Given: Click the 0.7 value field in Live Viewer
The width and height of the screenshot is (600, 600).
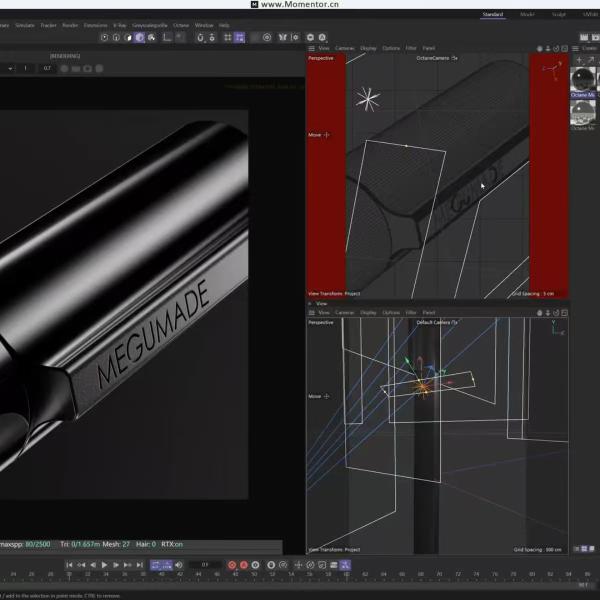Looking at the screenshot, I should pos(47,68).
